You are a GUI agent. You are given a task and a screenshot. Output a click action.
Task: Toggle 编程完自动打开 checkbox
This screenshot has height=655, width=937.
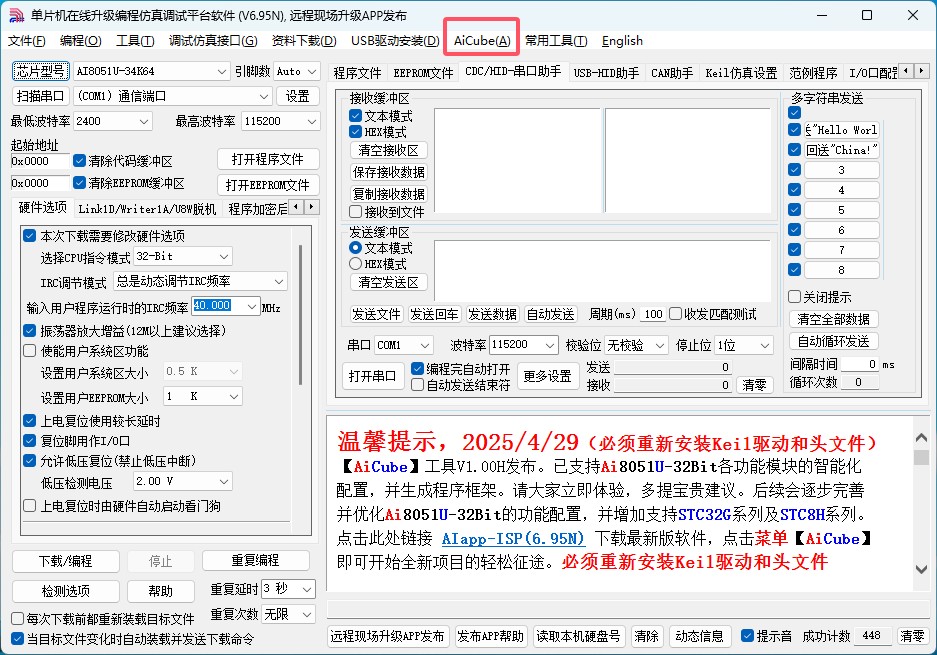(x=418, y=369)
